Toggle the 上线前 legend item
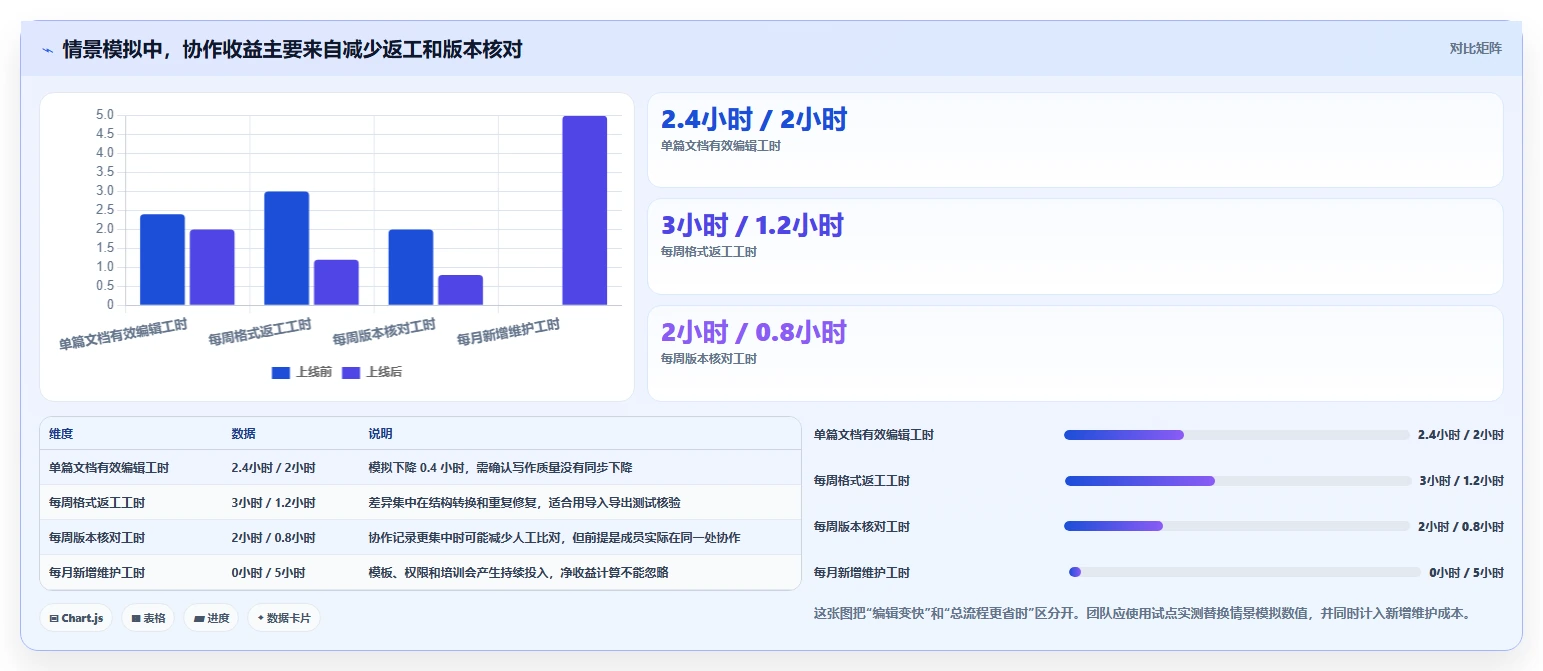 301,372
